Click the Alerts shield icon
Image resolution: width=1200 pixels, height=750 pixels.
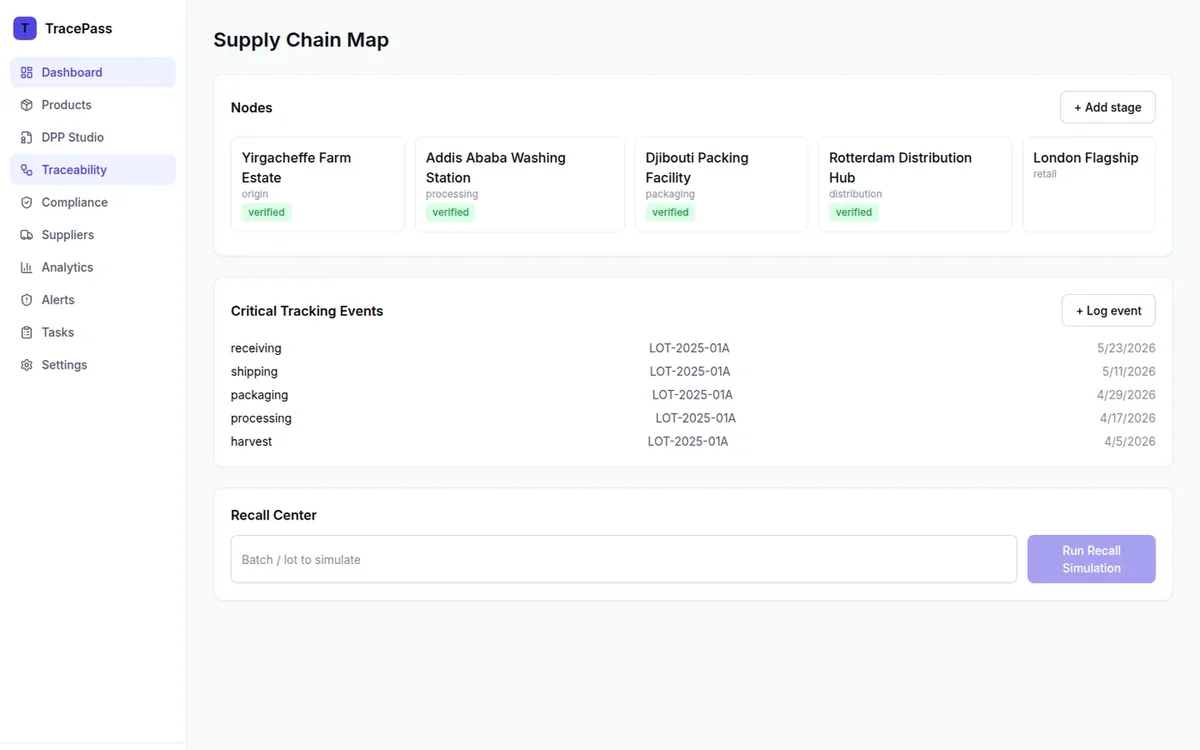(27, 300)
